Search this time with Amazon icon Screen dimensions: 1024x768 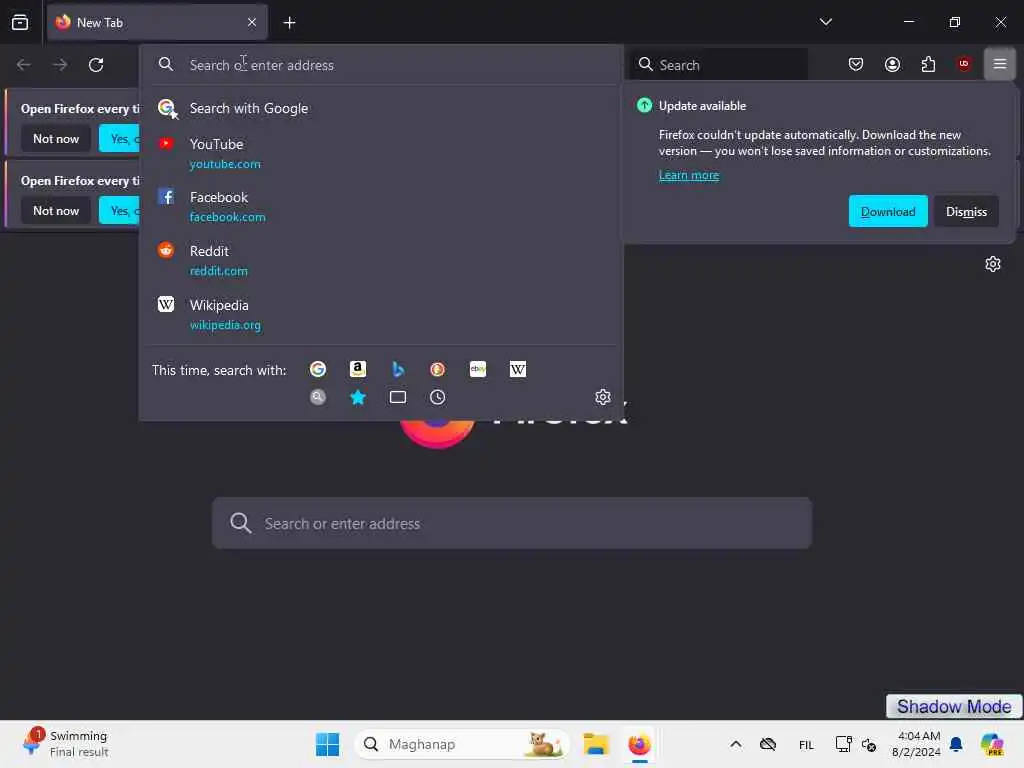(358, 370)
